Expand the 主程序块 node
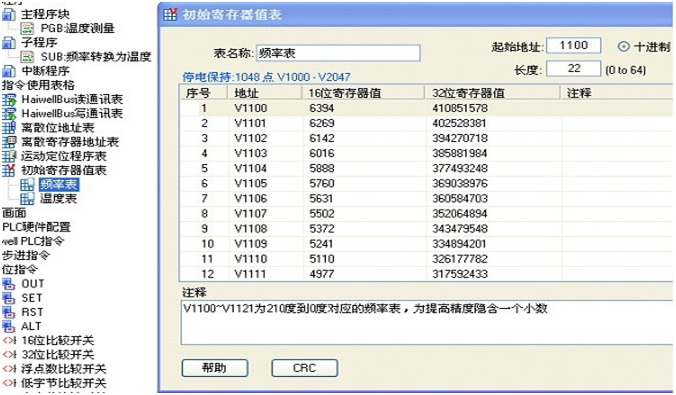The image size is (676, 395). [45, 15]
